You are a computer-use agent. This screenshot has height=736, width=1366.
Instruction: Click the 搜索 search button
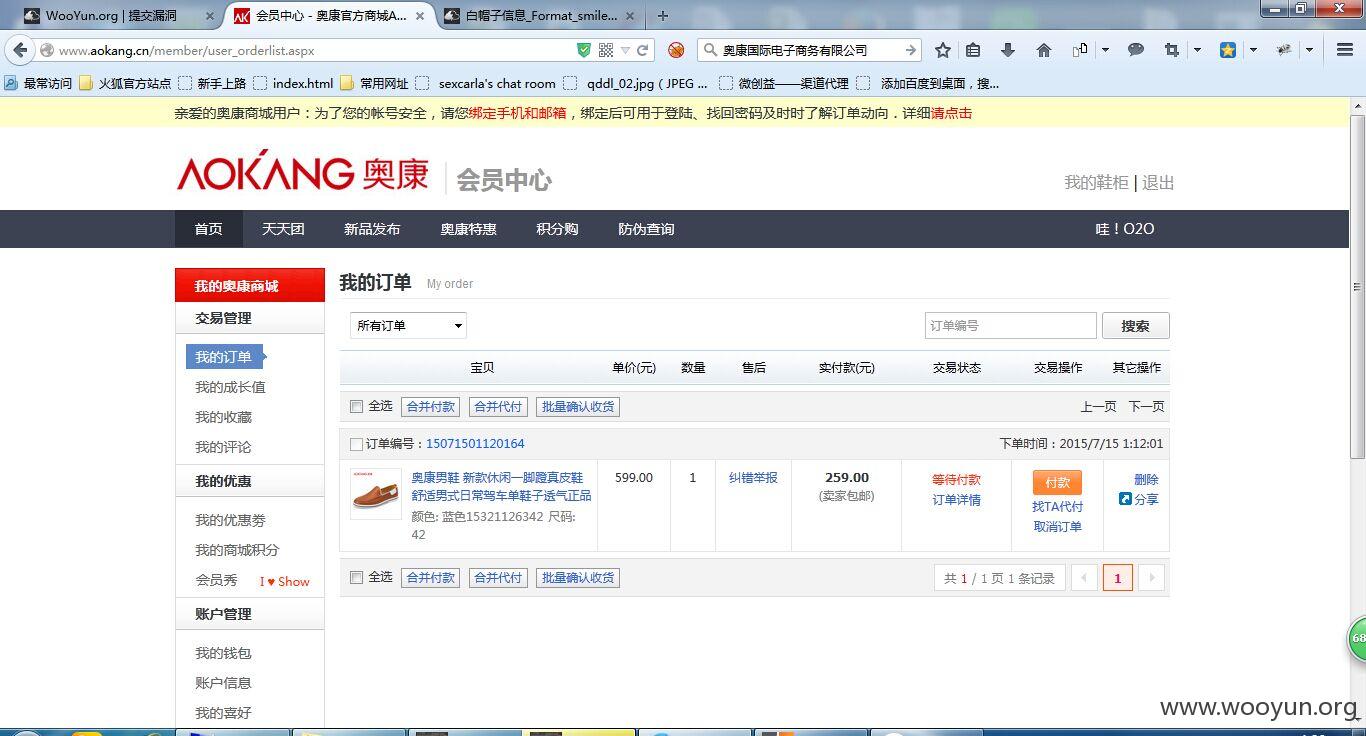pos(1135,326)
